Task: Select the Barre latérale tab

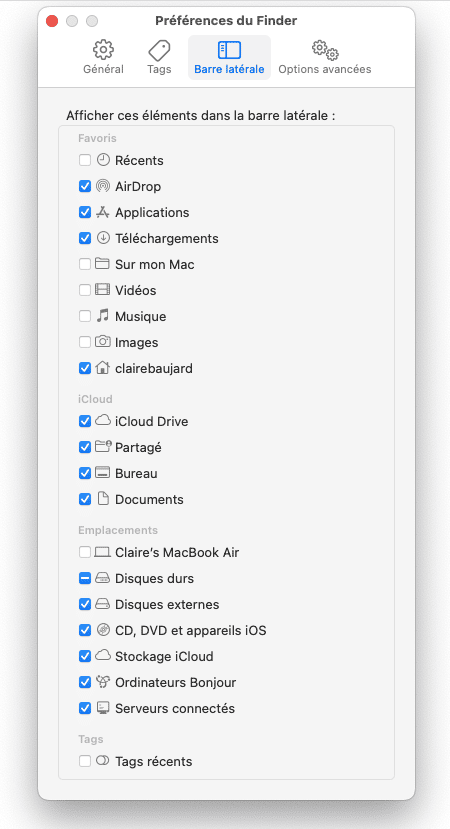Action: 229,58
